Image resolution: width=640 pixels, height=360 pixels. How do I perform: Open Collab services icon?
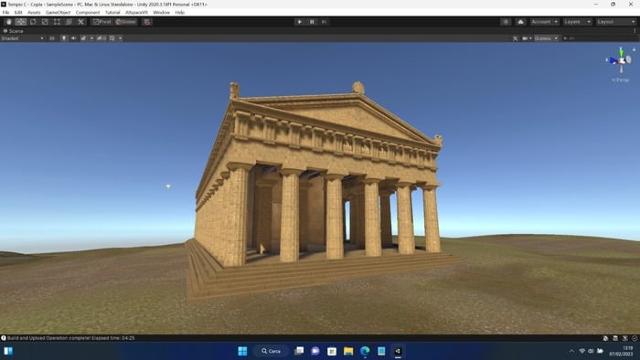tap(505, 22)
